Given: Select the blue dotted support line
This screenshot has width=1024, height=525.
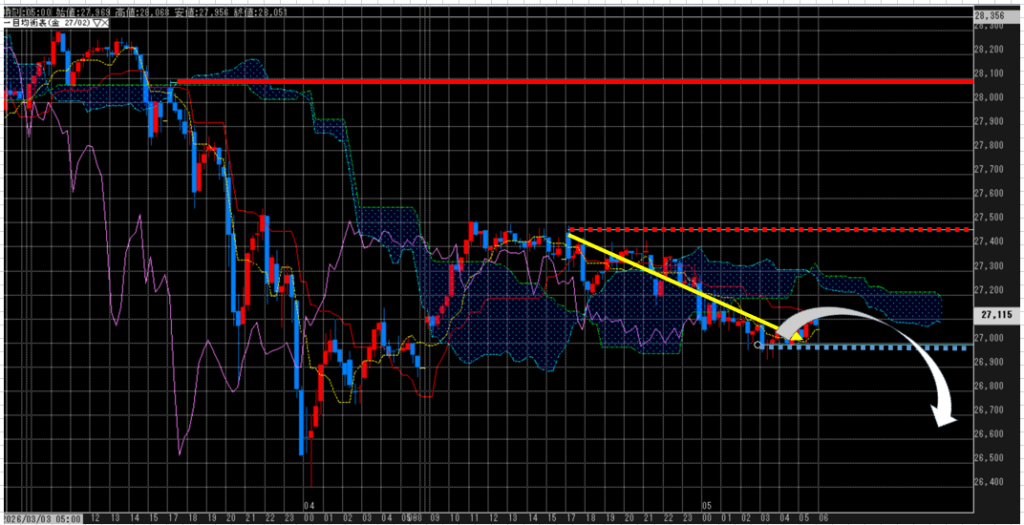Looking at the screenshot, I should (x=880, y=347).
